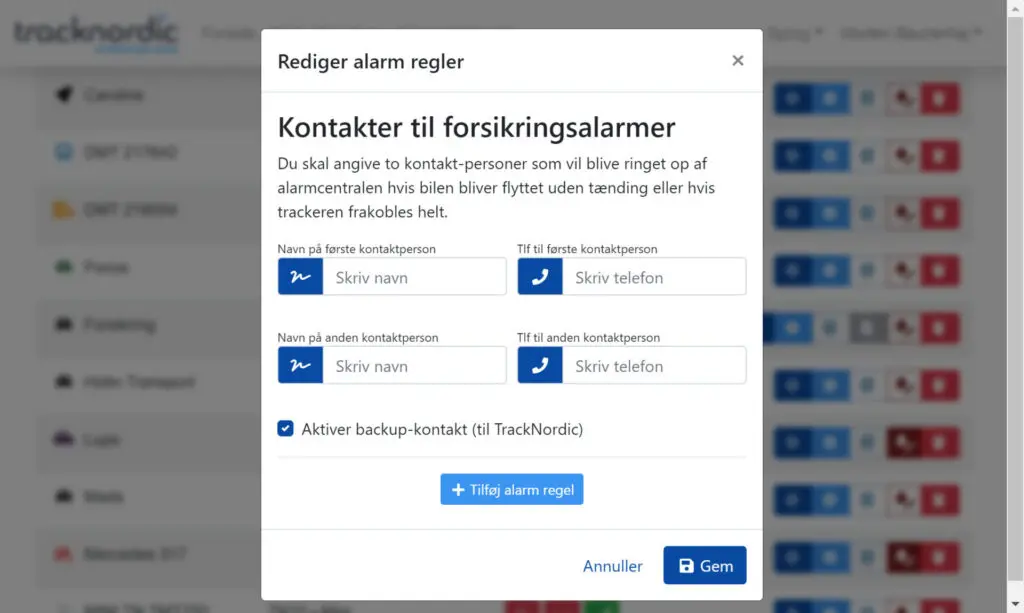Screen dimensions: 1024x613
Task: Expand the user account dropdown right of Sprog
Action: (x=910, y=33)
